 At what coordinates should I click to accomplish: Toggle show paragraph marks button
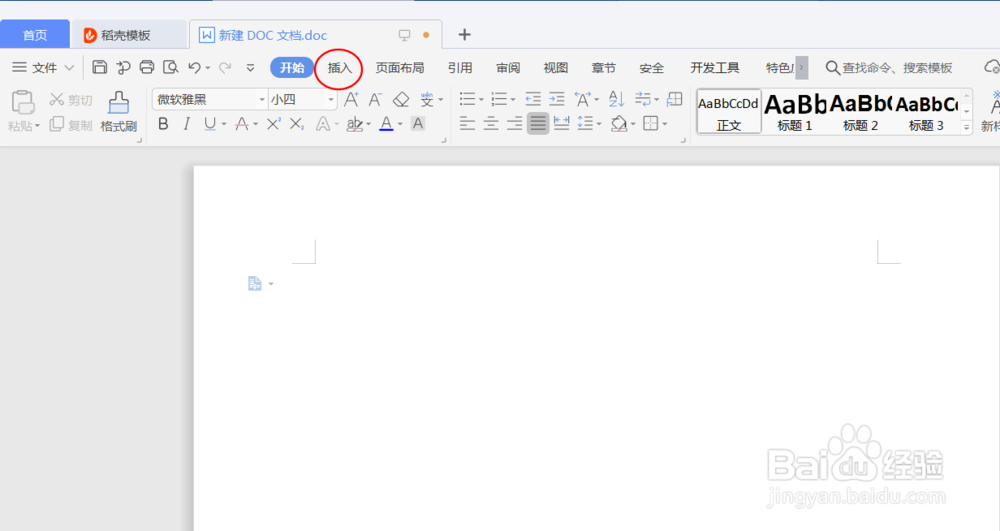click(643, 99)
